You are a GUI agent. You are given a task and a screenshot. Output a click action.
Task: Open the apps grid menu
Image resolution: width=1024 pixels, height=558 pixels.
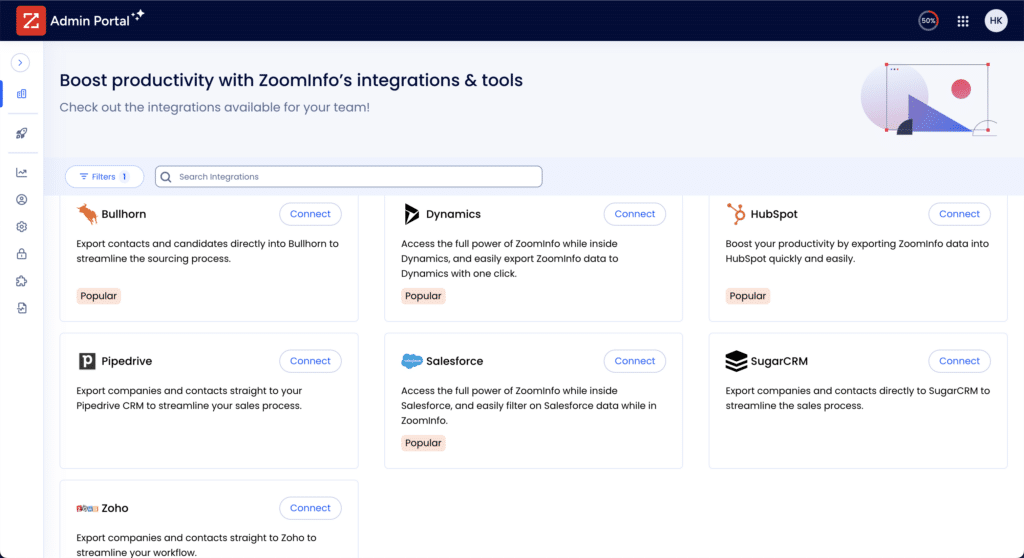(x=963, y=21)
